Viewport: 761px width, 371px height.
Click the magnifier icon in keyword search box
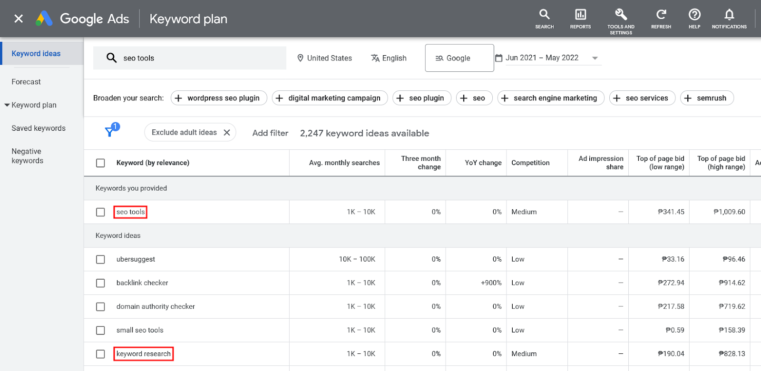click(112, 58)
